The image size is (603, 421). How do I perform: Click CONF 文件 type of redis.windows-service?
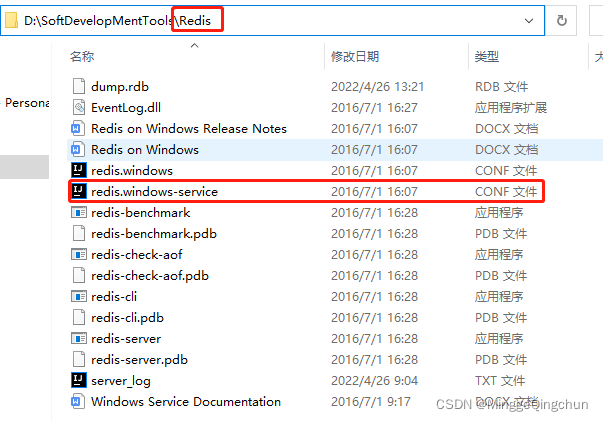pyautogui.click(x=506, y=191)
